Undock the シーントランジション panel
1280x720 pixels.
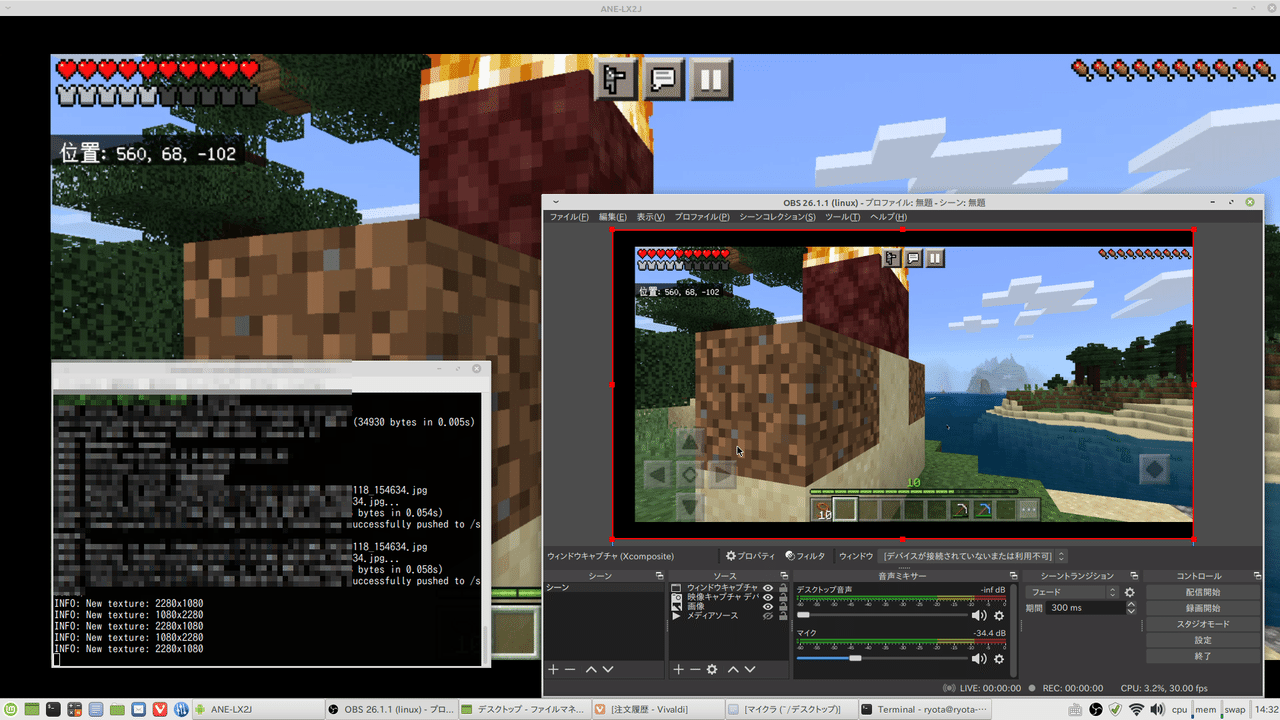[x=1135, y=576]
